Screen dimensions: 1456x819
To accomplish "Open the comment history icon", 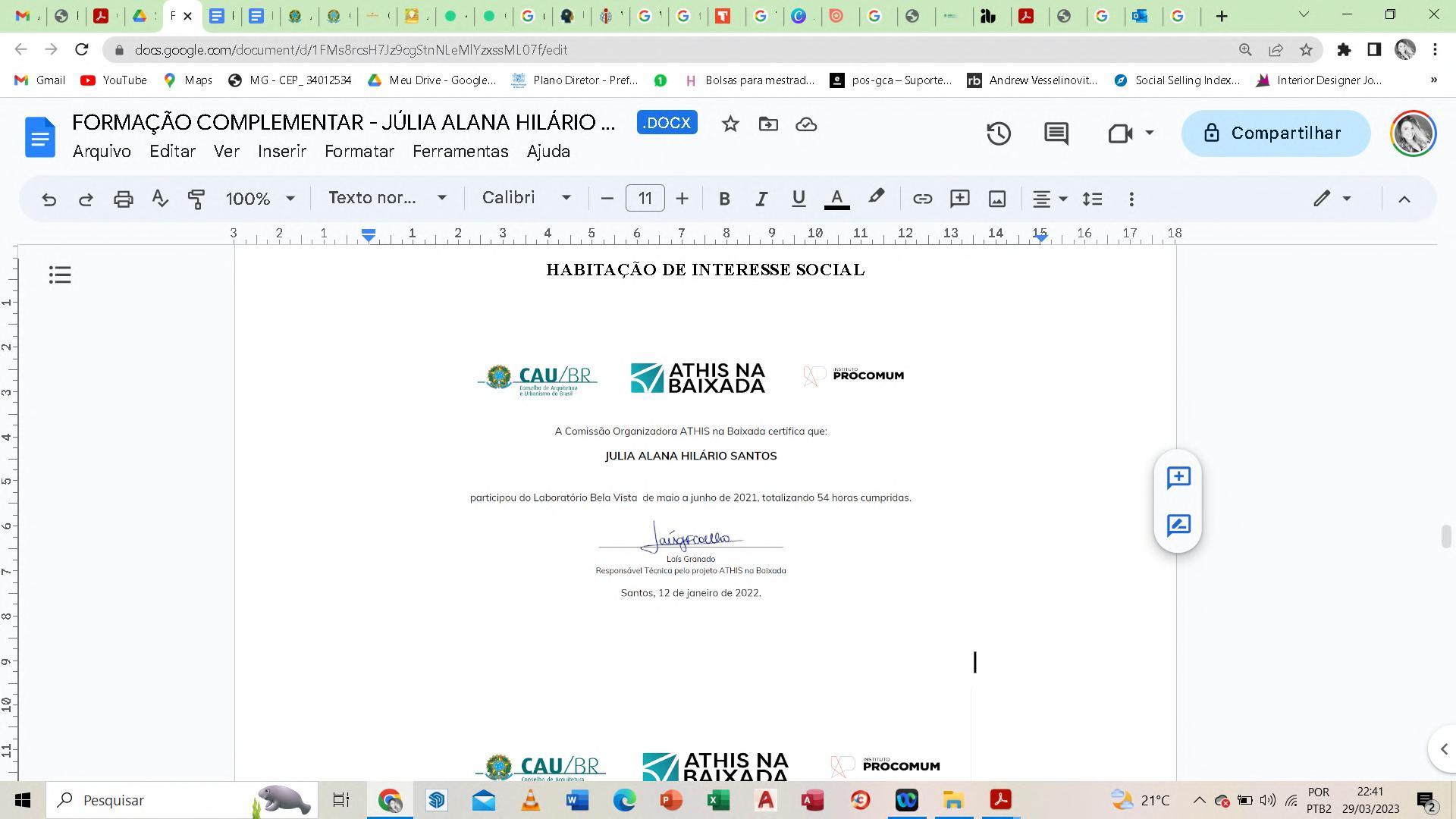I will [x=1056, y=133].
